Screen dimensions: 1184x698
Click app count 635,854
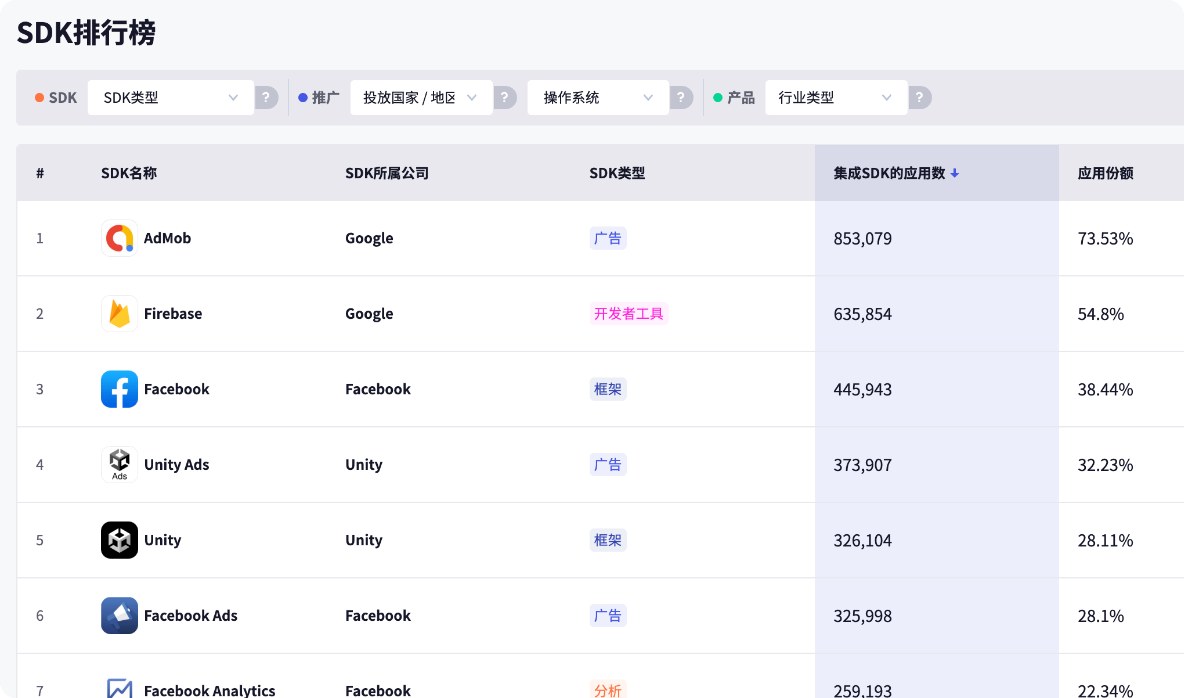tap(862, 314)
